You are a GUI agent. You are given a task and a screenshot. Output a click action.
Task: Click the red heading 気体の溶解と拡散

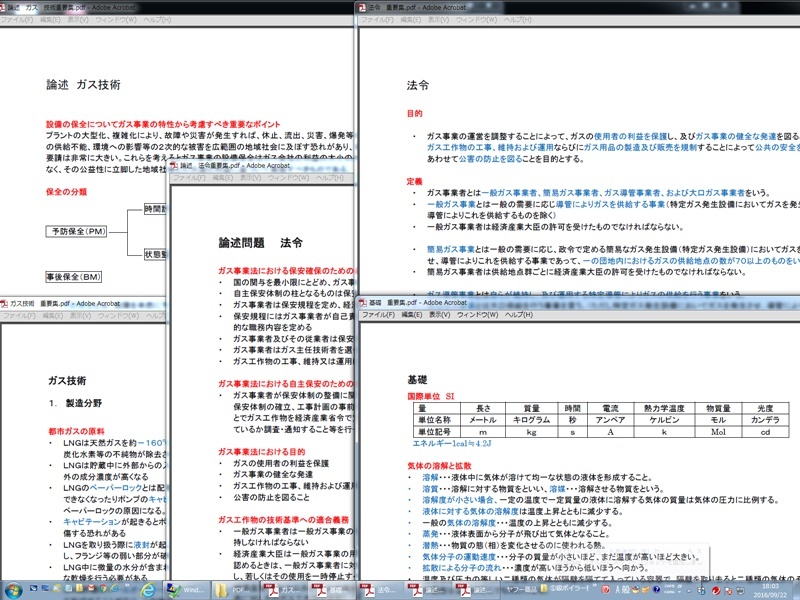click(x=439, y=466)
